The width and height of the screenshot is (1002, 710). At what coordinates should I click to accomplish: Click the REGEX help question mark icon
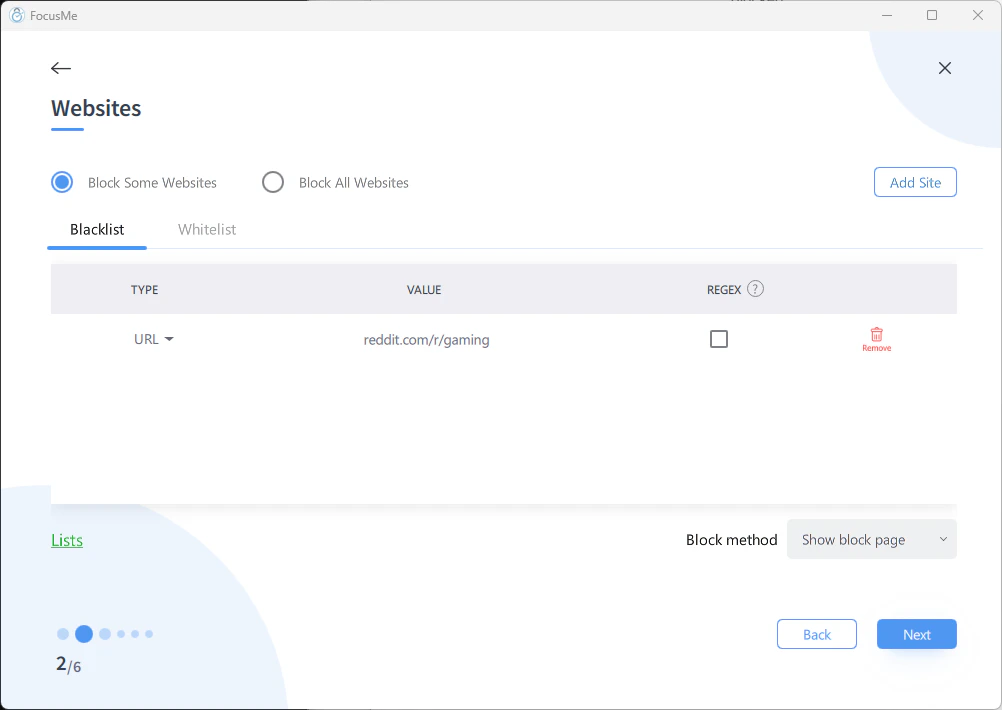(x=755, y=289)
